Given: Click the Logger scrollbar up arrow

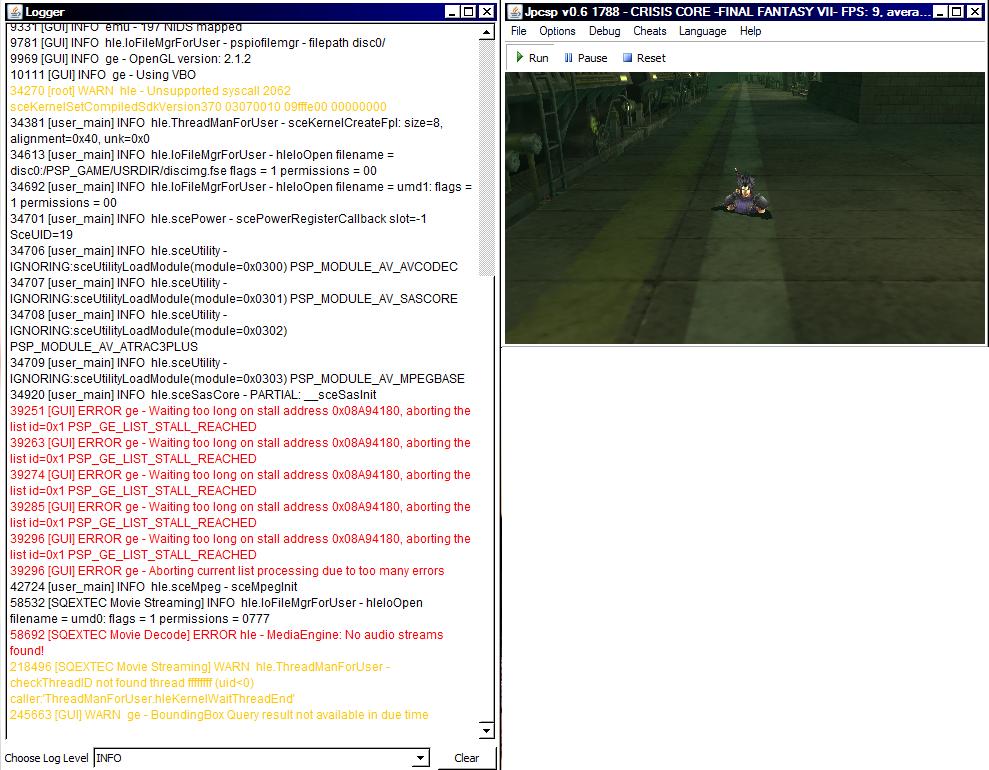Looking at the screenshot, I should coord(487,30).
